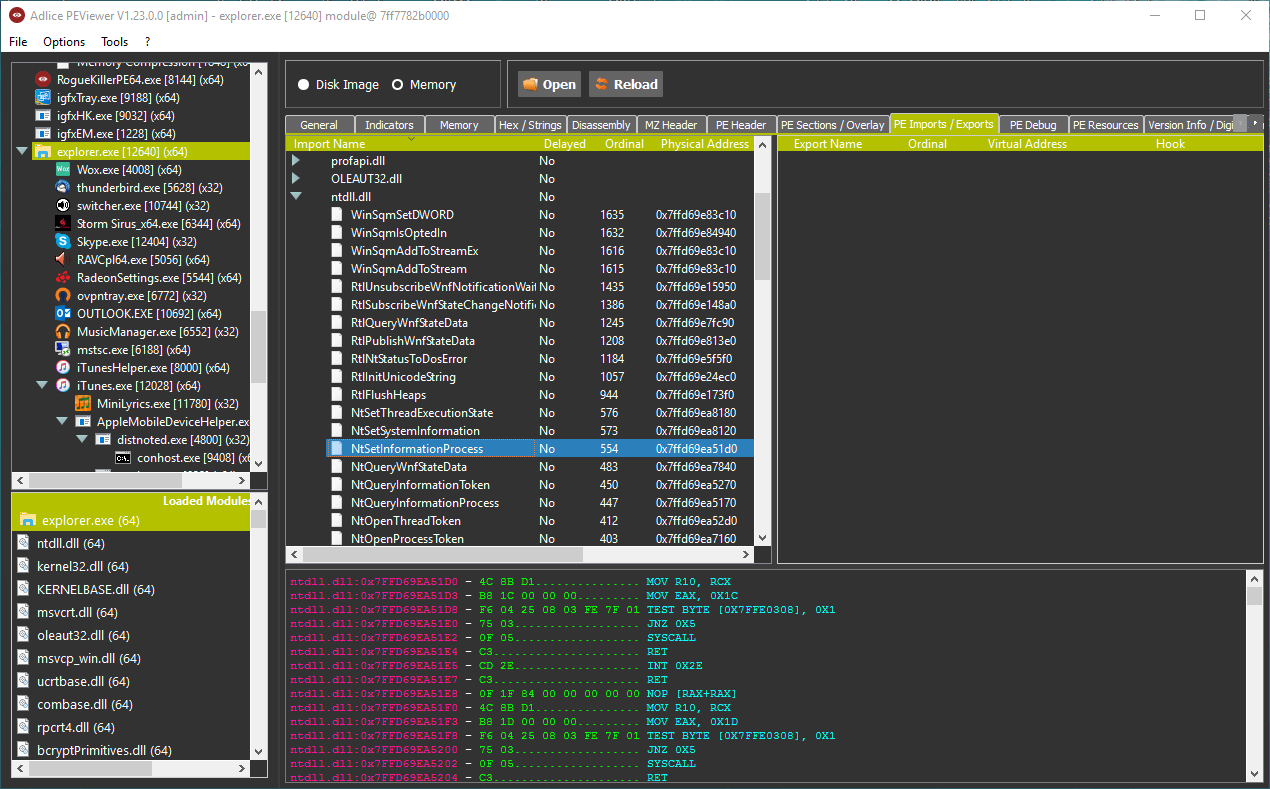Collapse the iTunes.exe process node
Image resolution: width=1270 pixels, height=789 pixels.
[x=43, y=386]
